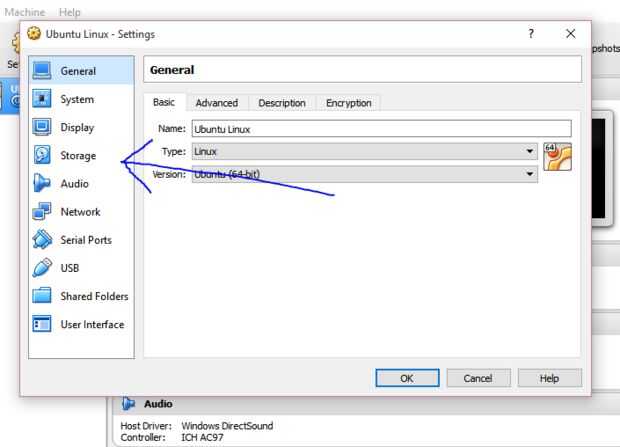Click the Storage disk icon

[x=42, y=155]
